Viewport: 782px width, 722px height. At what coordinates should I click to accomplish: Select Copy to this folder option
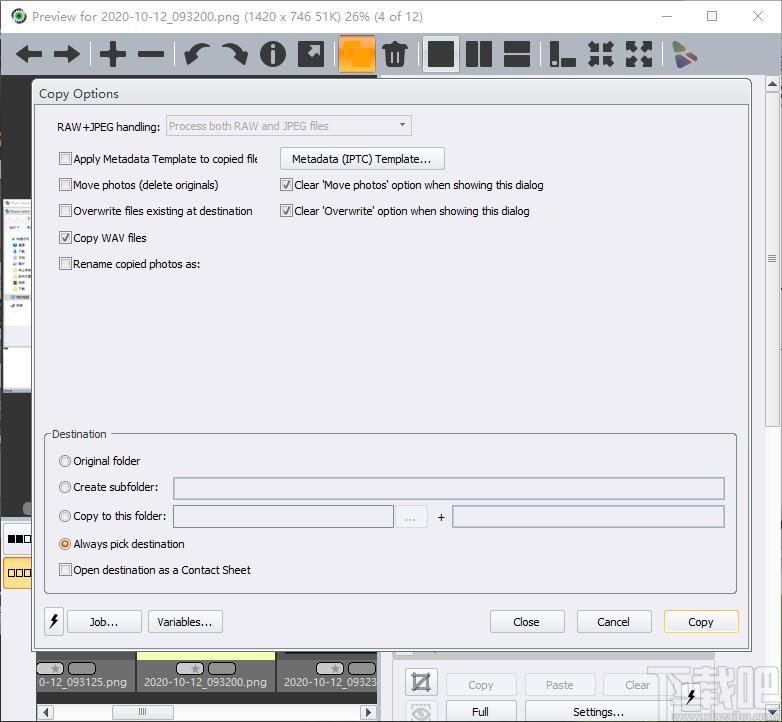65,516
